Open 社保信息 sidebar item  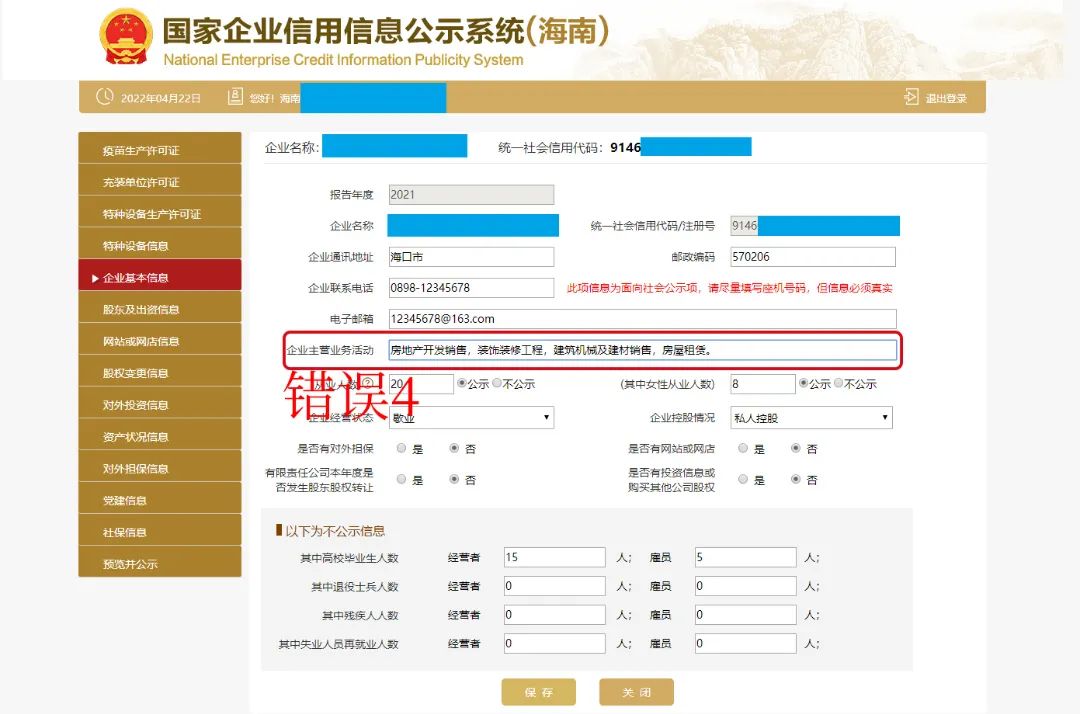[x=160, y=532]
